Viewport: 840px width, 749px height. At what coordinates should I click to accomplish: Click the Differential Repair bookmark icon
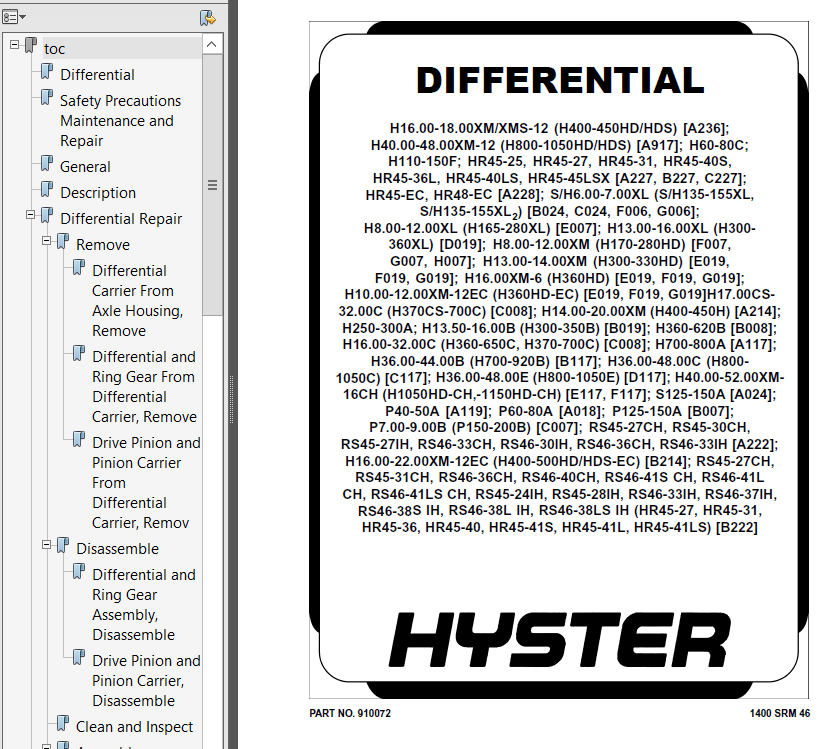tap(47, 215)
